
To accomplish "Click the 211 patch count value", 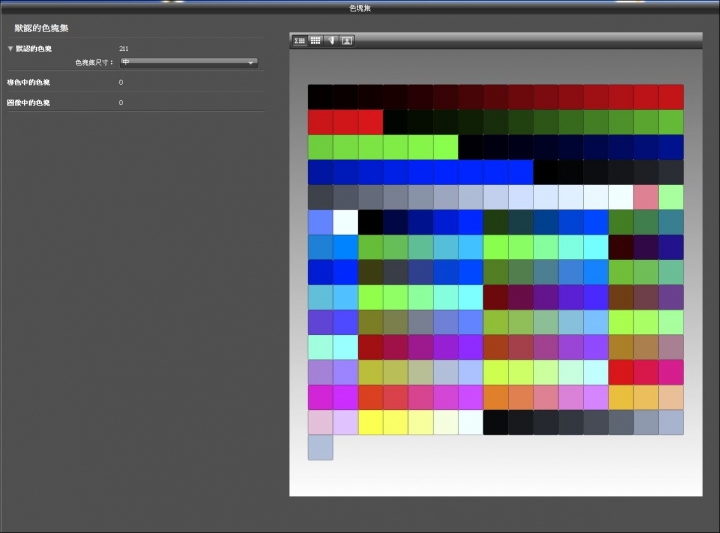I will [x=124, y=49].
